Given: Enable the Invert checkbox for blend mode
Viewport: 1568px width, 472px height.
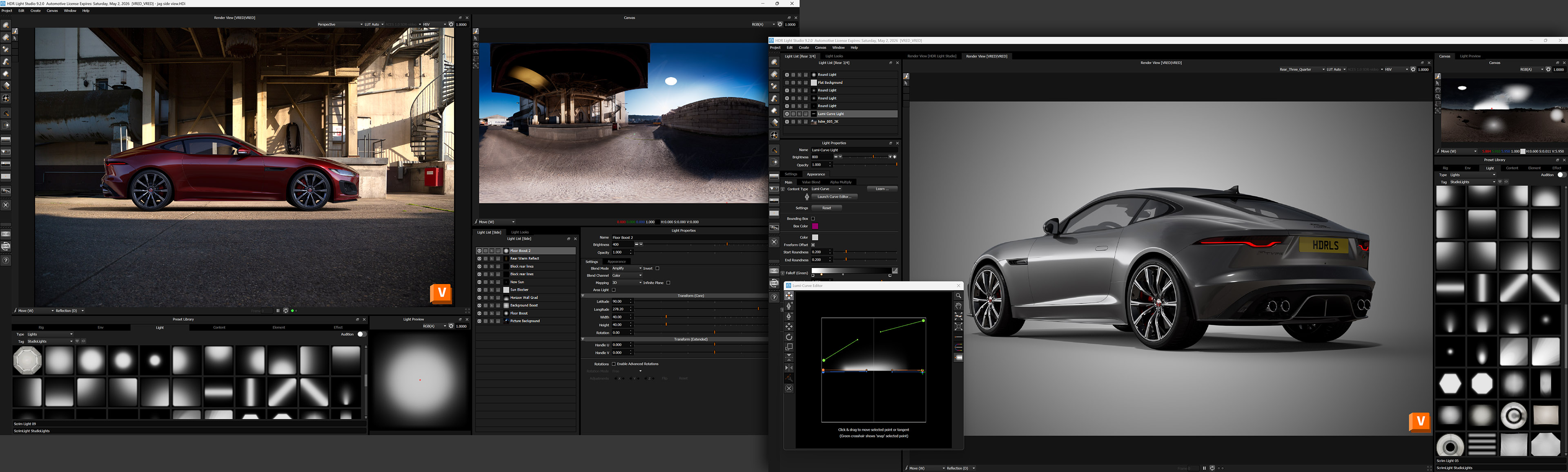Looking at the screenshot, I should tap(657, 268).
